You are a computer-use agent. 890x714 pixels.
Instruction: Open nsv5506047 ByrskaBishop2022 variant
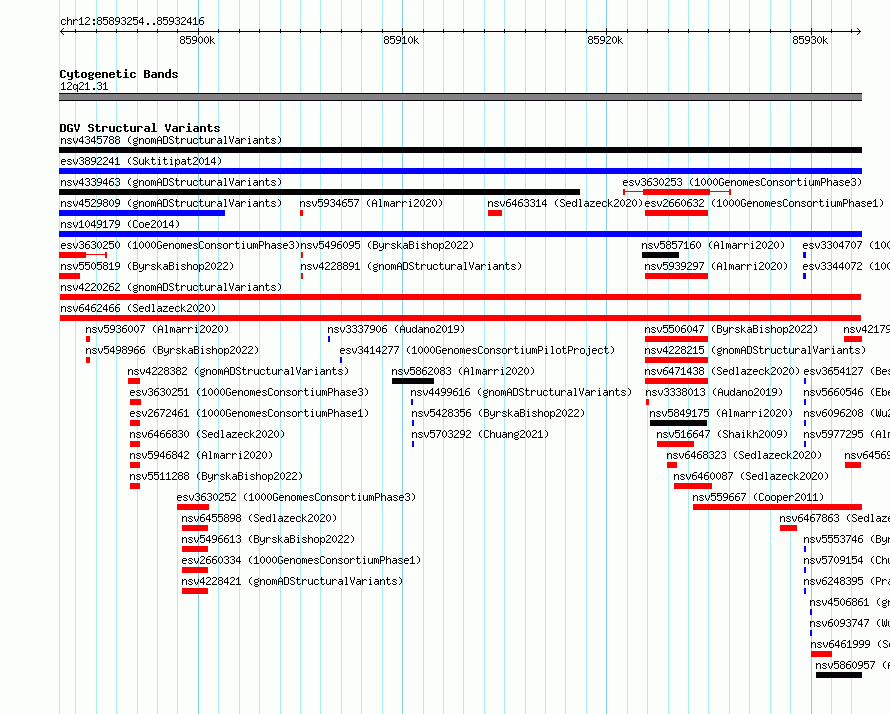tap(731, 329)
